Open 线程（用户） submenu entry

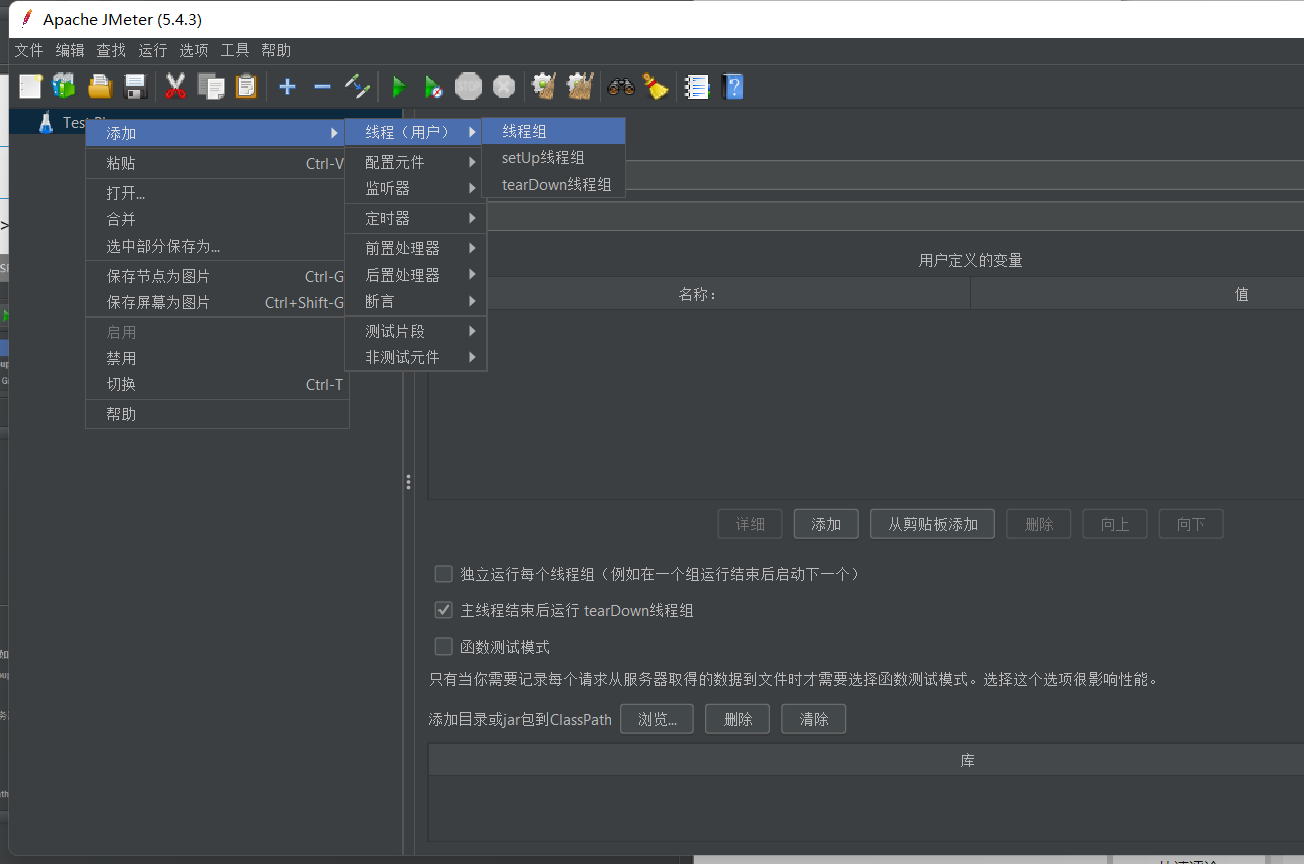click(415, 132)
